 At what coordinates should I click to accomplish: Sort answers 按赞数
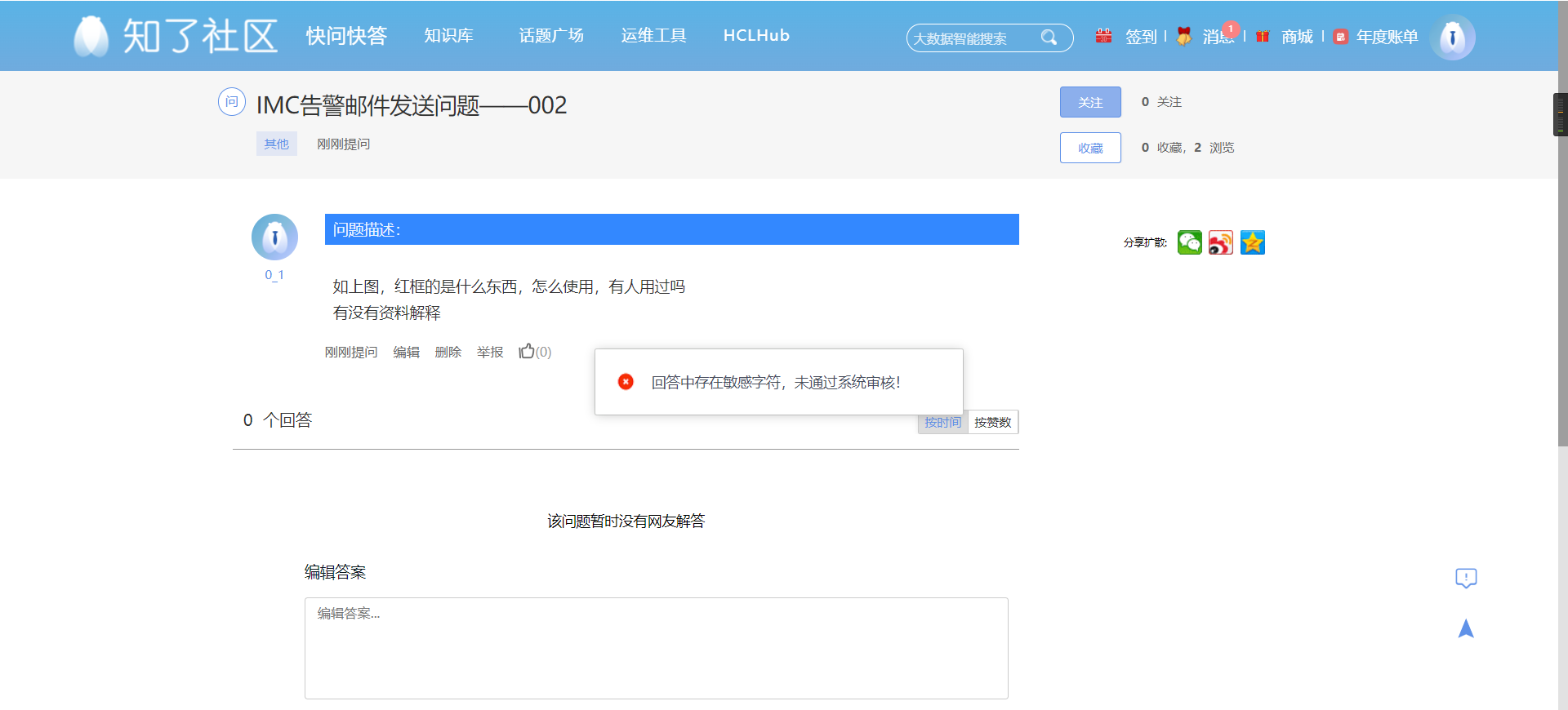993,422
